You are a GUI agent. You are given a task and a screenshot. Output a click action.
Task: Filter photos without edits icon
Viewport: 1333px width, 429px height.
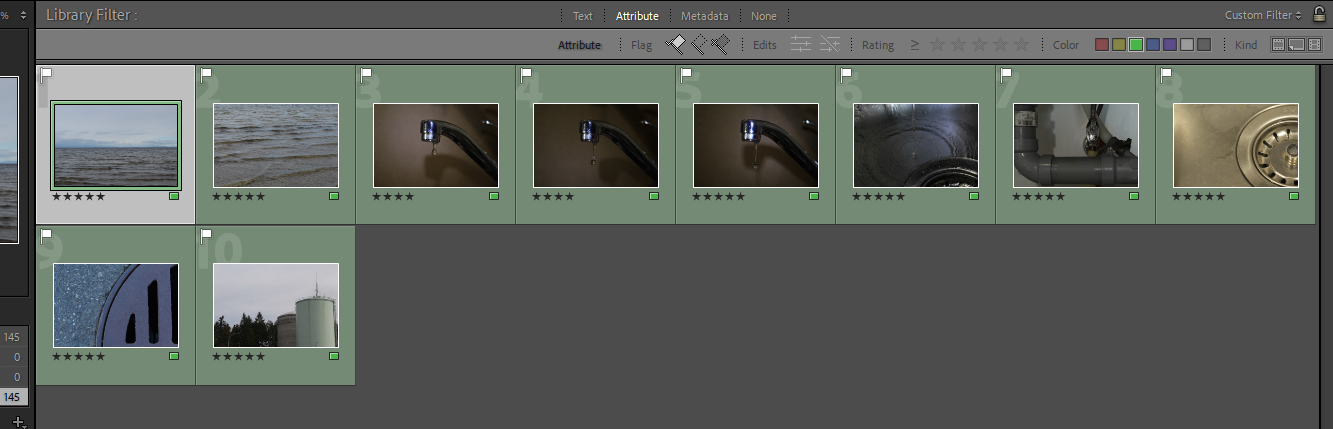pos(829,44)
